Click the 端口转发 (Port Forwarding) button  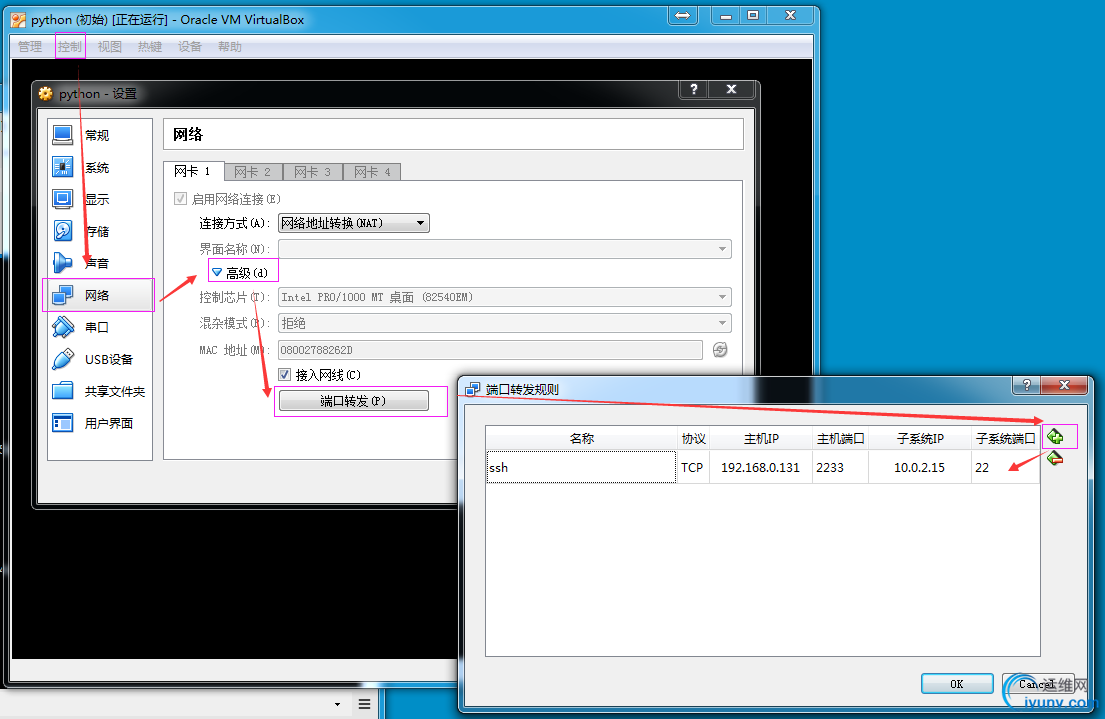(x=354, y=400)
